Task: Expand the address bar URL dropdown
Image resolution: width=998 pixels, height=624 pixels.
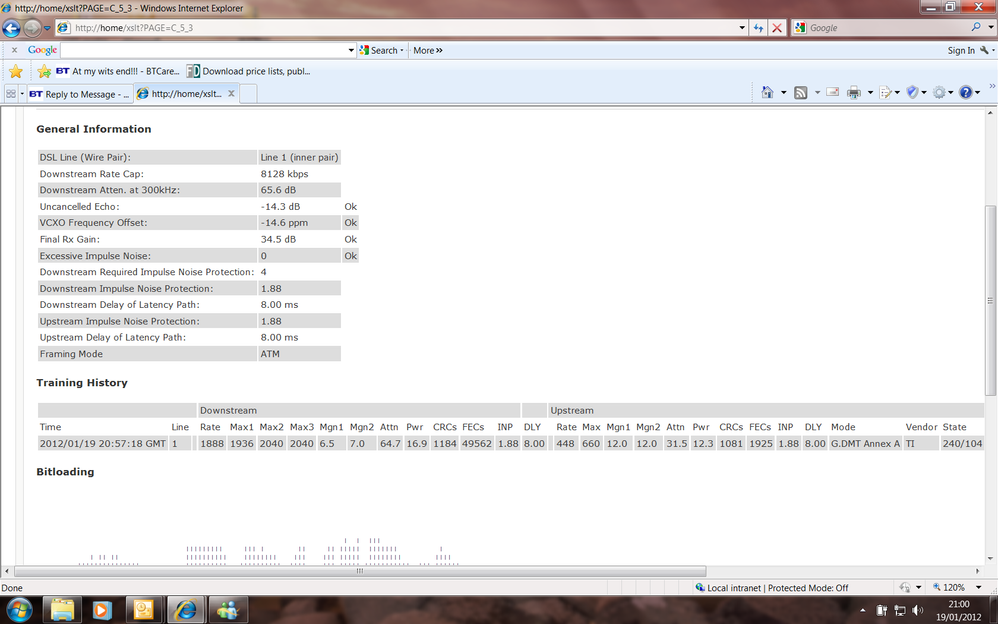Action: pyautogui.click(x=742, y=28)
